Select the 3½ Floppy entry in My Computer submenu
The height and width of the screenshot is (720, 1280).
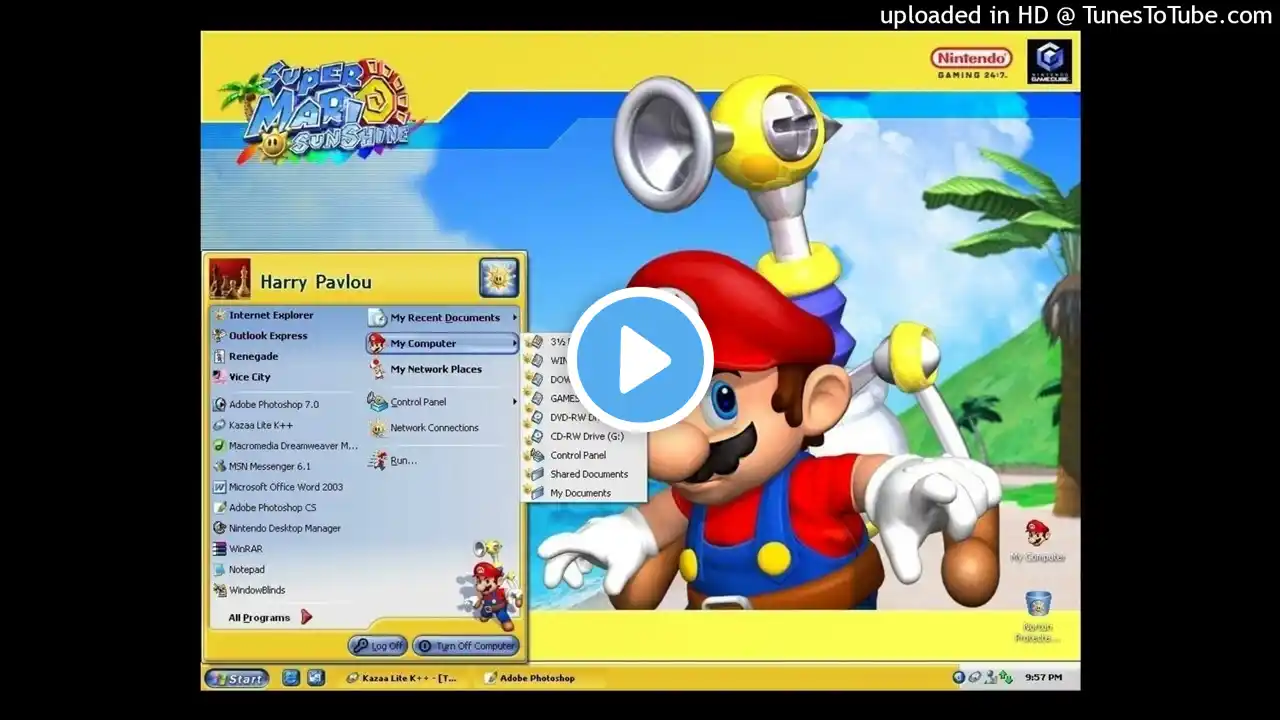[x=548, y=342]
